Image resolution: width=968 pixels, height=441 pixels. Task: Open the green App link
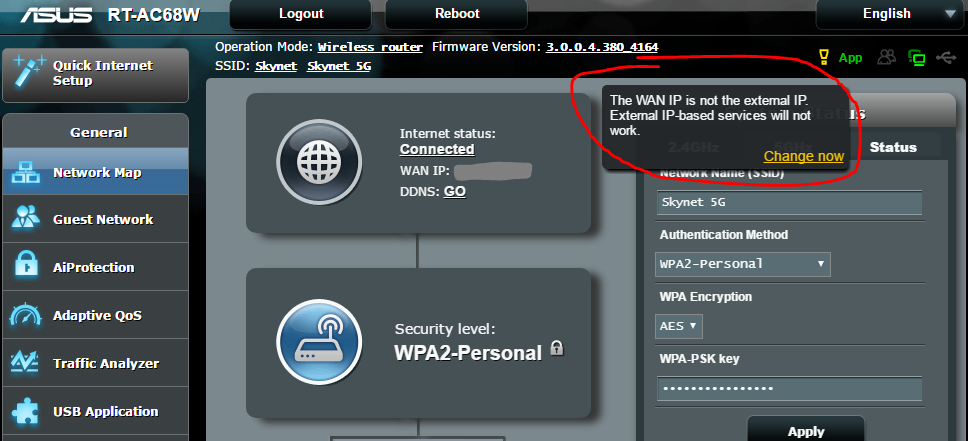[850, 58]
